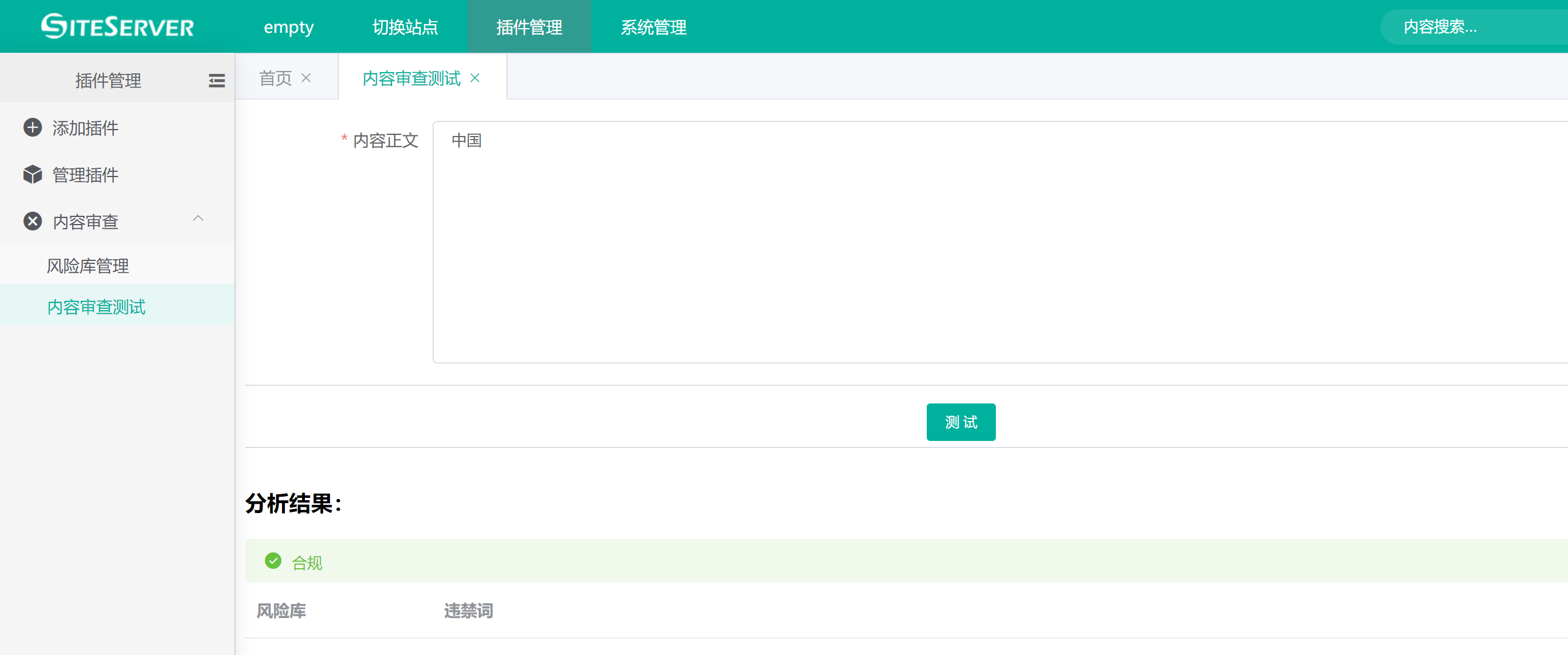Image resolution: width=1568 pixels, height=655 pixels.
Task: Collapse sidebar with the menu fold icon
Action: point(217,80)
